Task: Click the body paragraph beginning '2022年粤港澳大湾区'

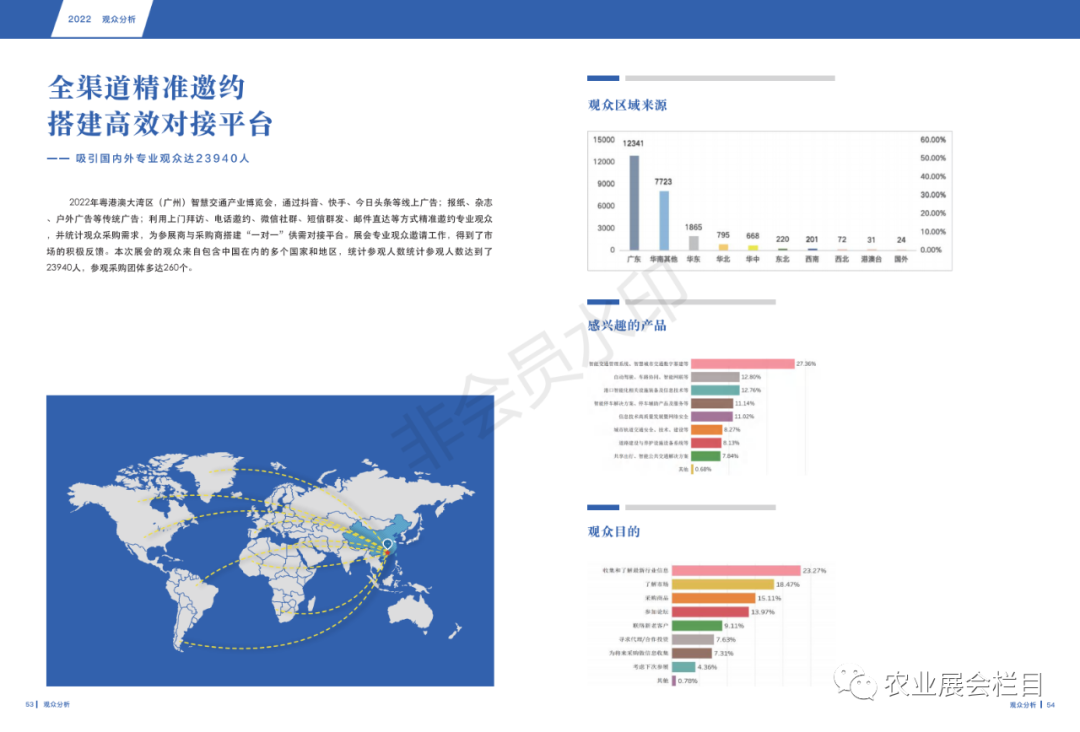Action: pos(269,235)
